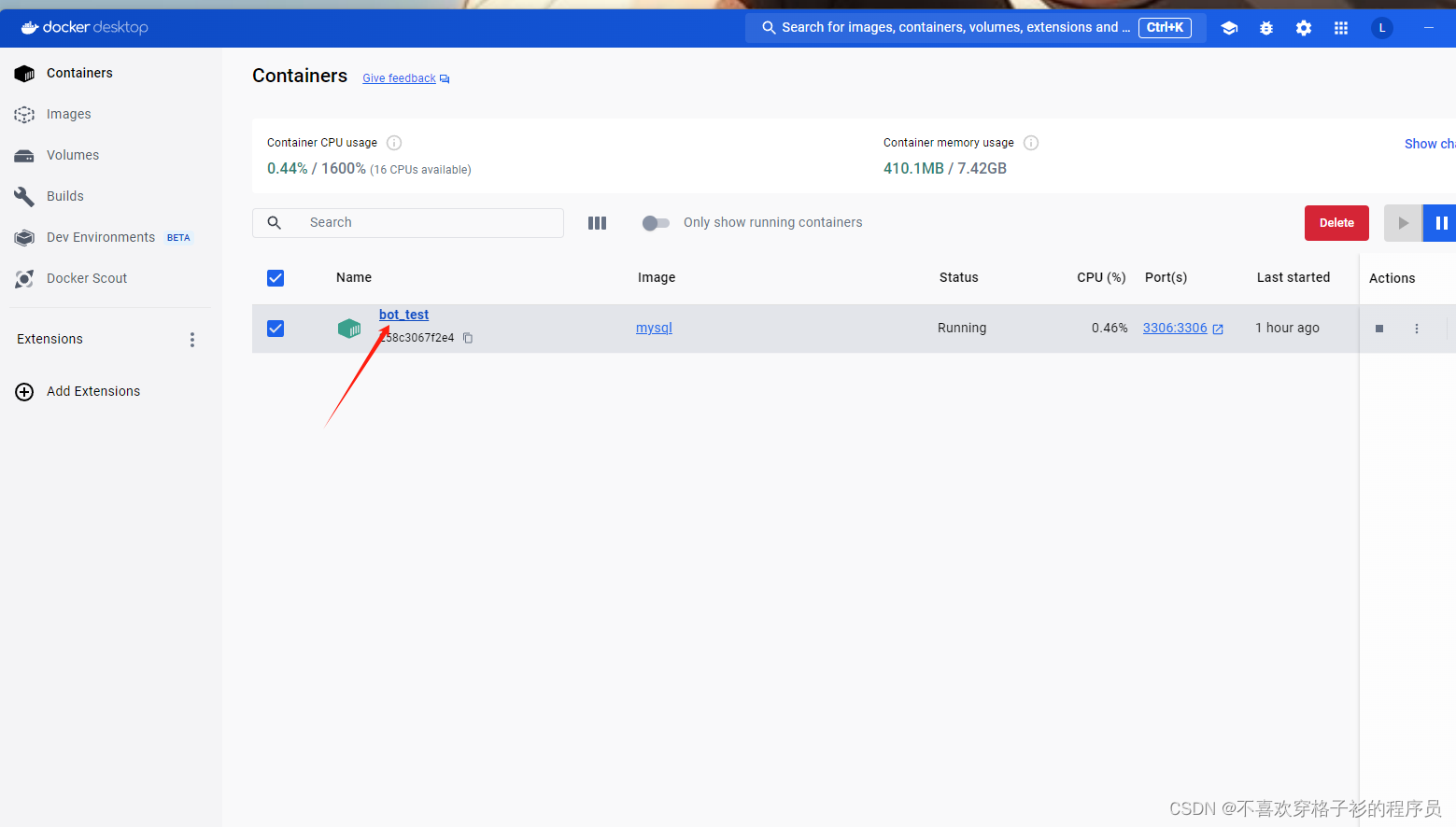Click the info icon beside Container memory usage
This screenshot has height=827, width=1456.
pyautogui.click(x=1031, y=143)
